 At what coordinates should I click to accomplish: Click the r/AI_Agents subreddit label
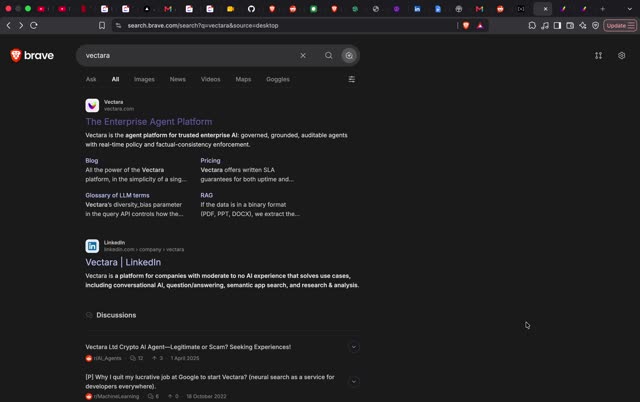click(x=107, y=358)
